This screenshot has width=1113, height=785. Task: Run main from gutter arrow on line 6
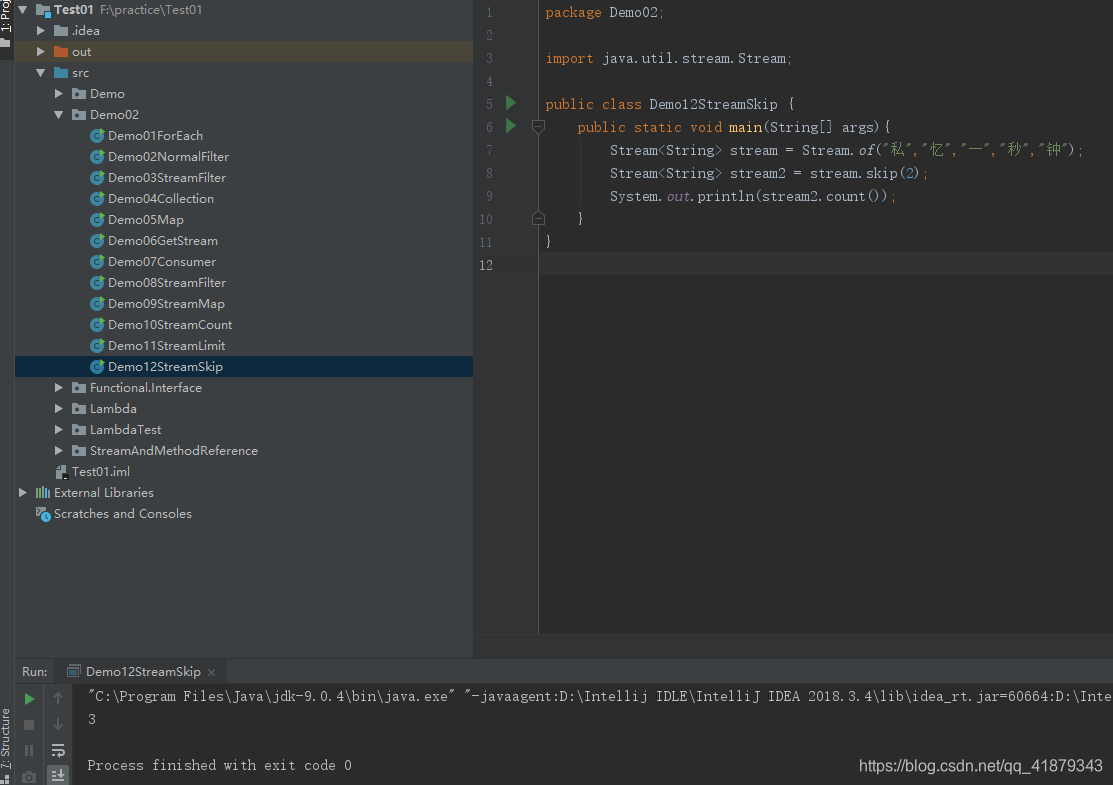coord(510,126)
